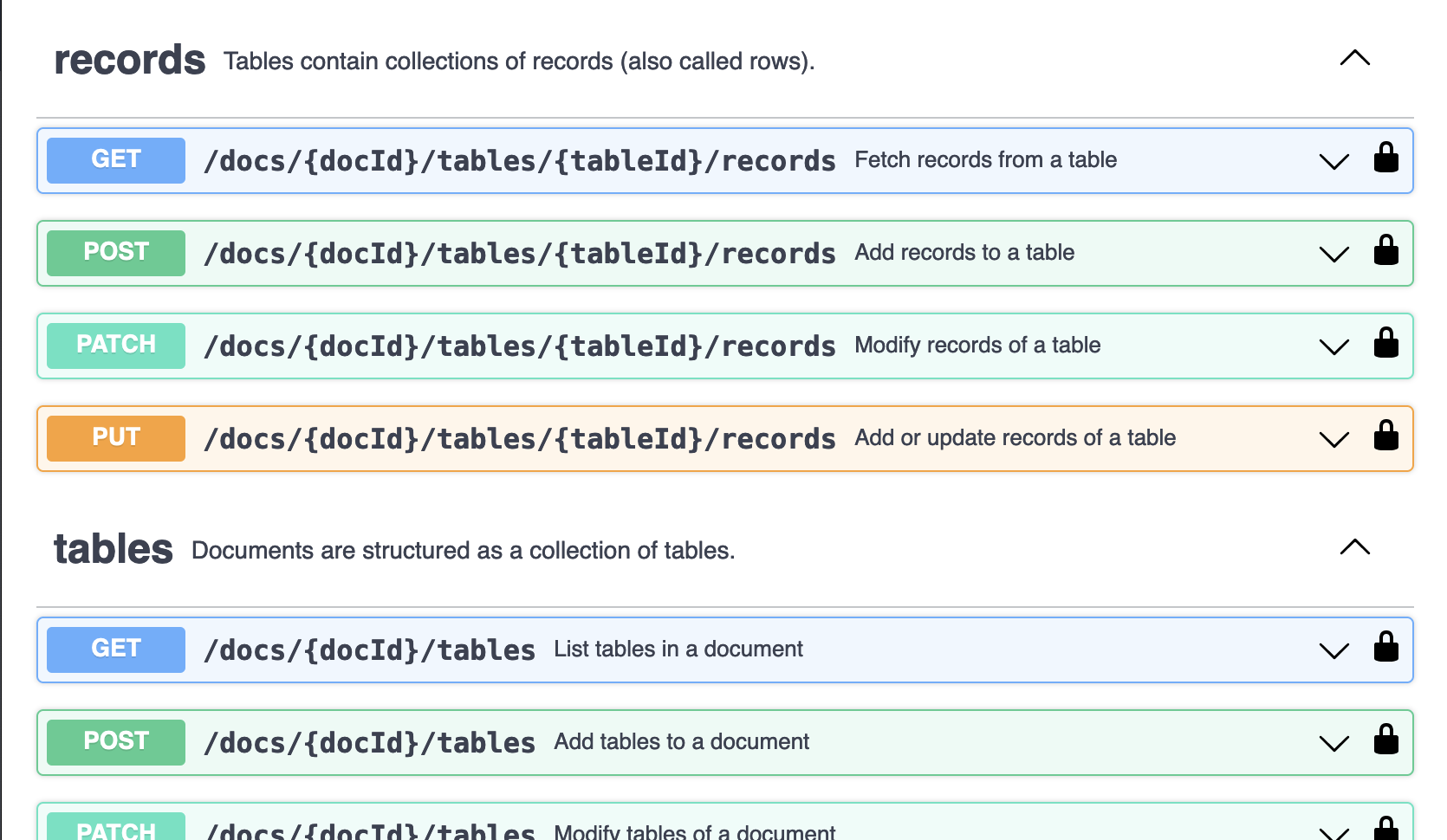Screen dimensions: 1447x840
Task: Click the authorization lock on POST records
Action: [1385, 251]
